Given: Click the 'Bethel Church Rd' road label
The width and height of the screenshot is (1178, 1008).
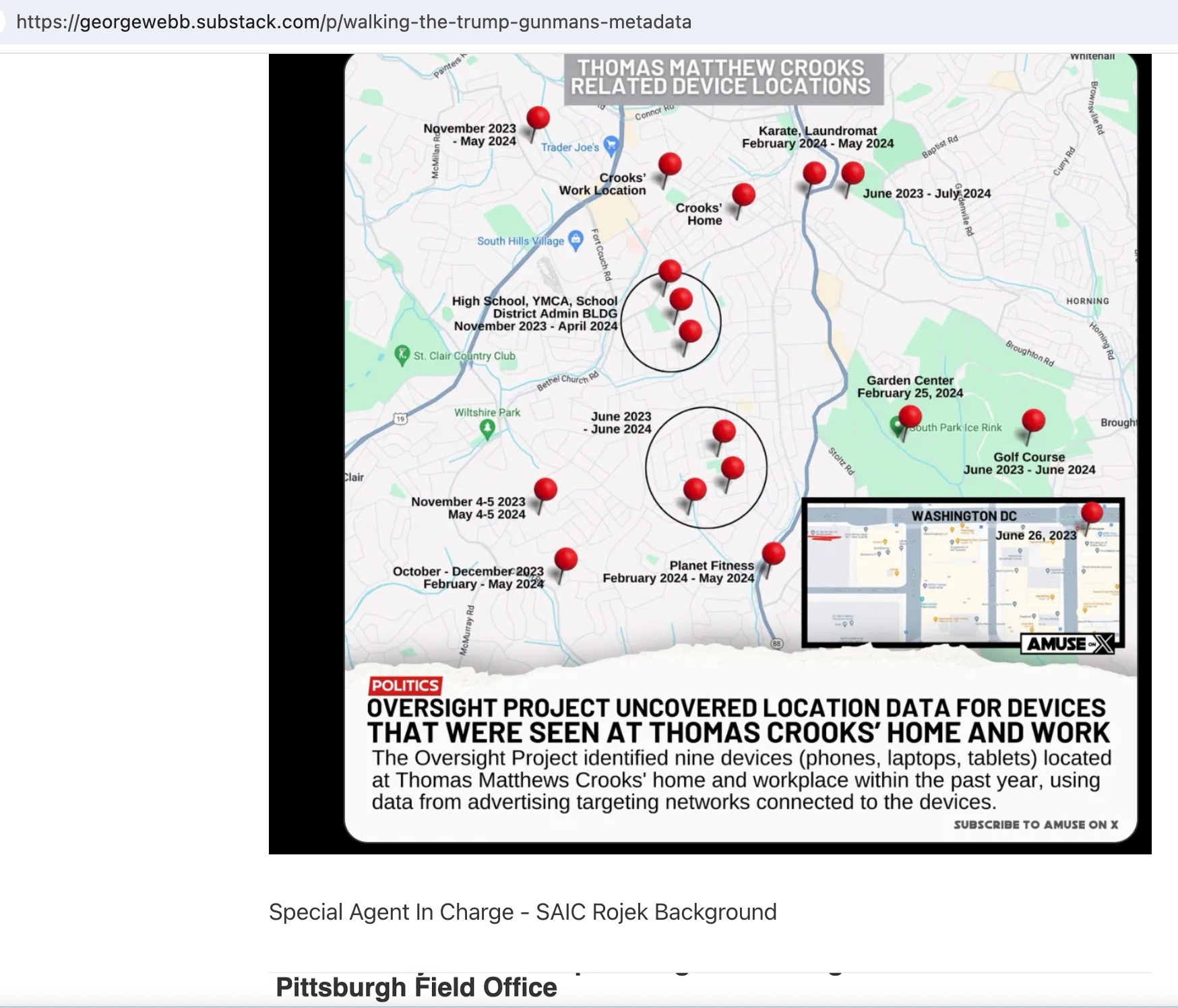Looking at the screenshot, I should click(567, 381).
